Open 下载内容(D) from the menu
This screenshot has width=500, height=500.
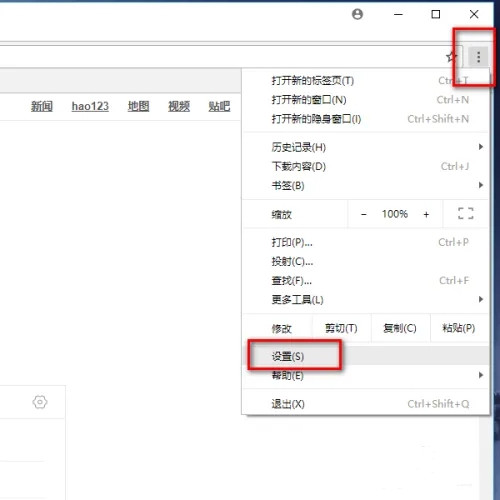[366, 166]
